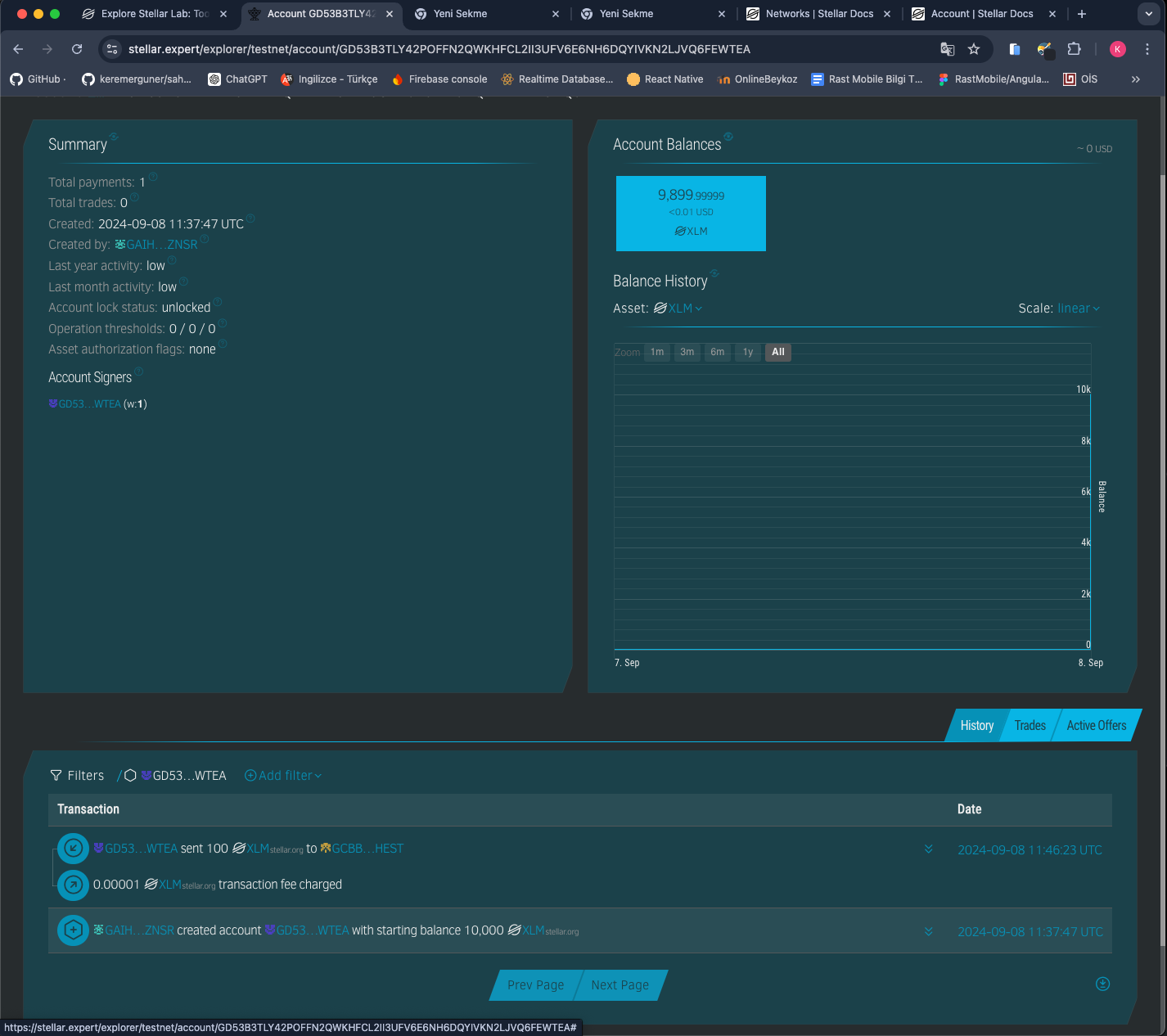
Task: Switch to Active Offers tab
Action: 1097,725
